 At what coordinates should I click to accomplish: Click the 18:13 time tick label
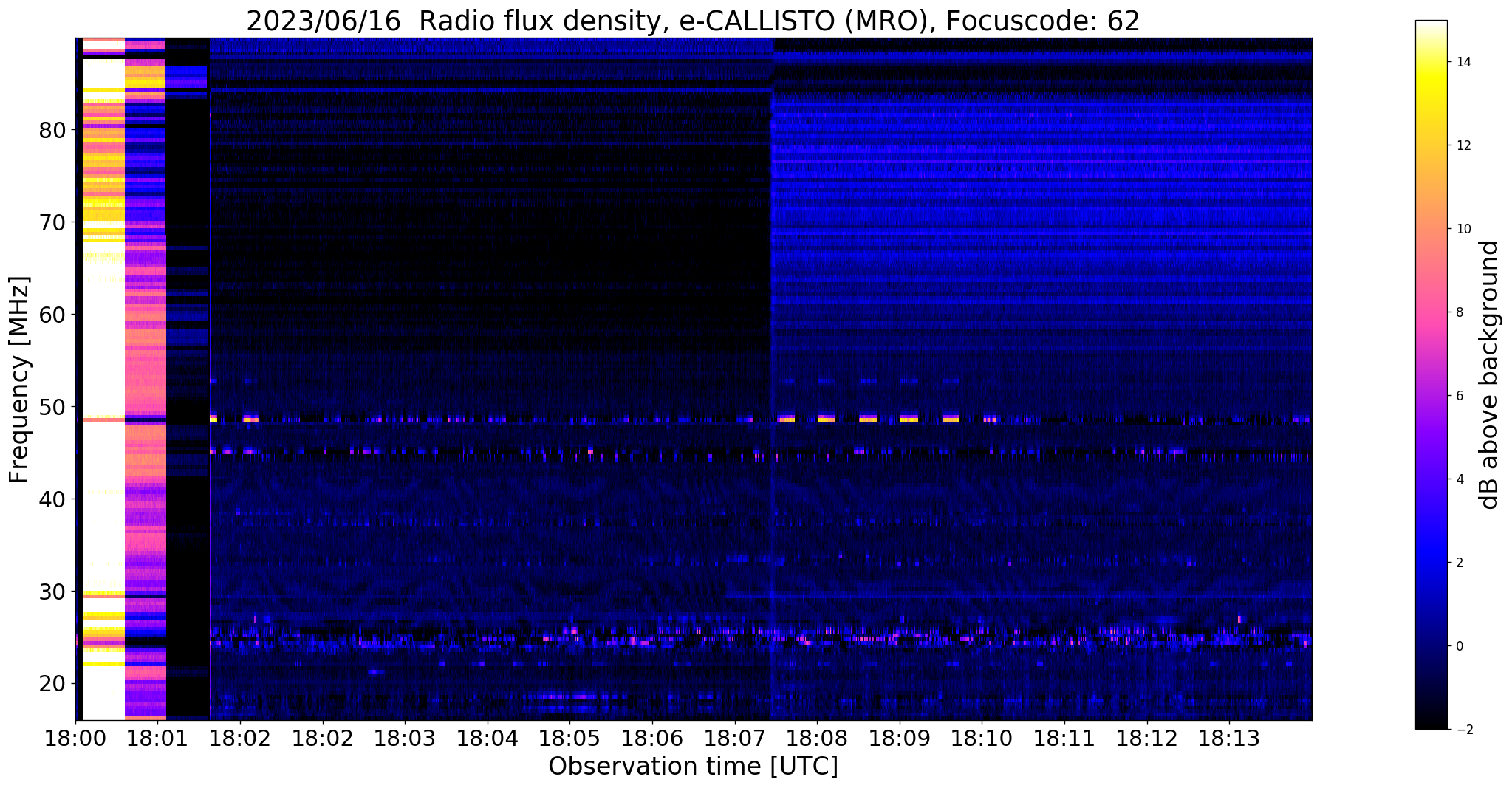(x=1229, y=738)
